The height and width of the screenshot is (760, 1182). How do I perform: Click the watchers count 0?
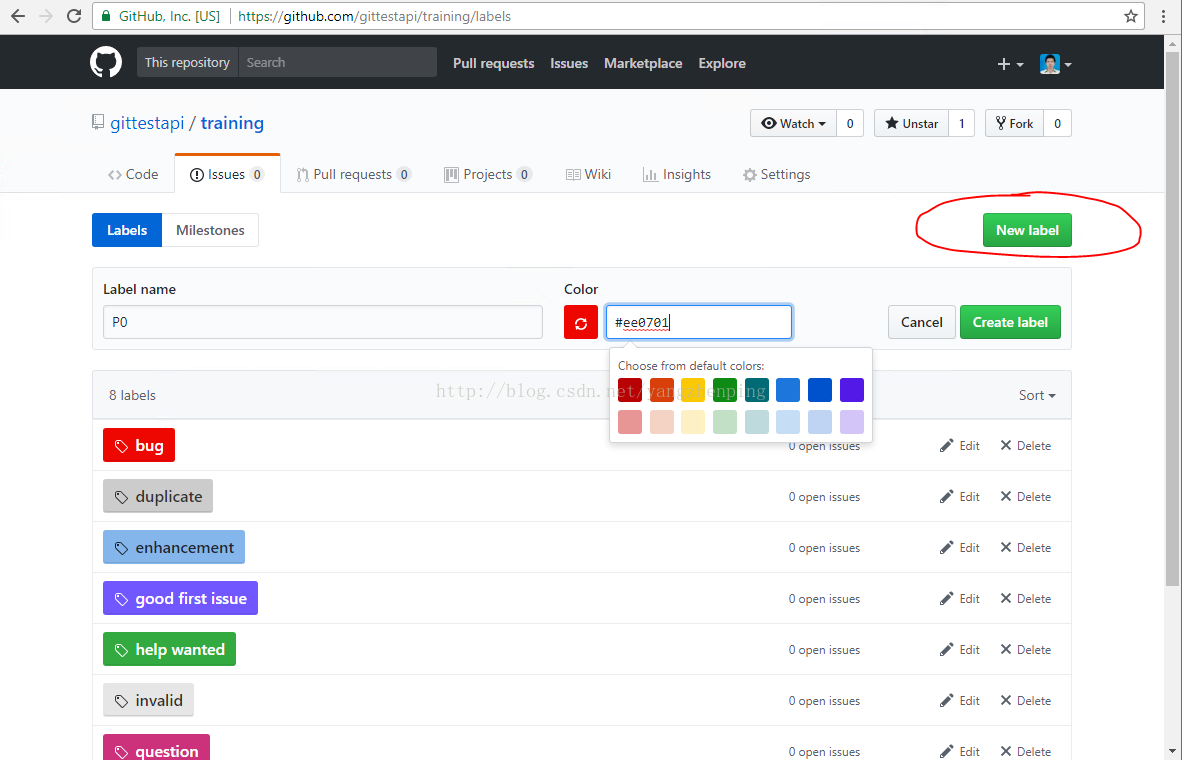click(x=850, y=123)
